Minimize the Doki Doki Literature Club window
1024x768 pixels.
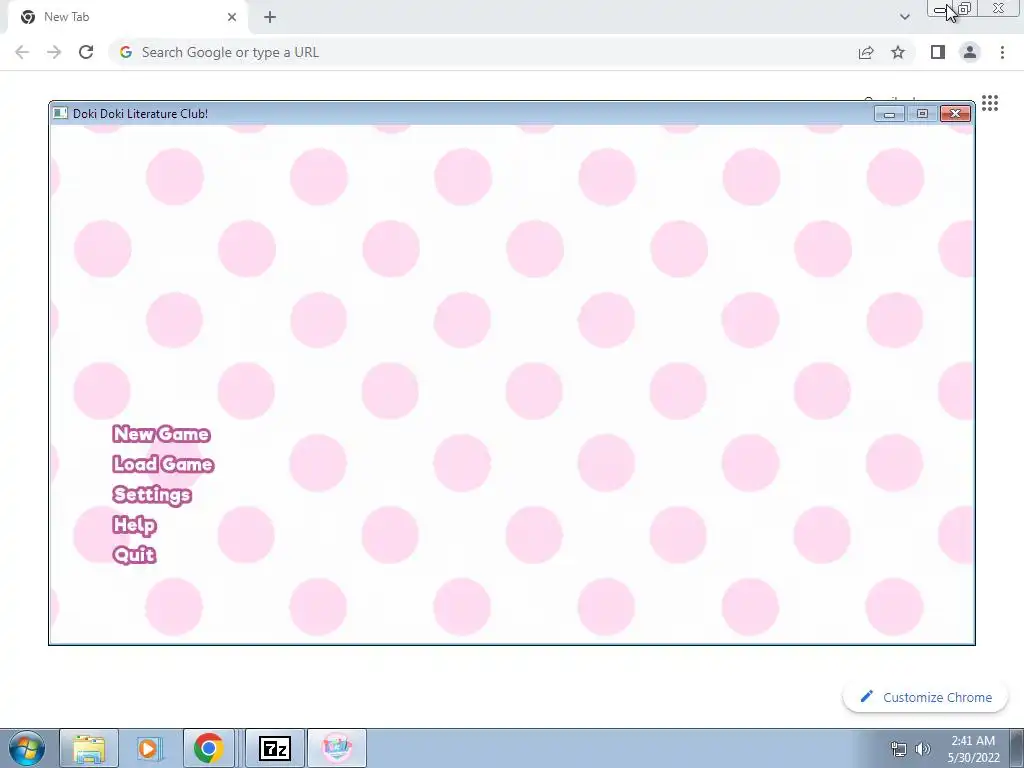coord(889,114)
